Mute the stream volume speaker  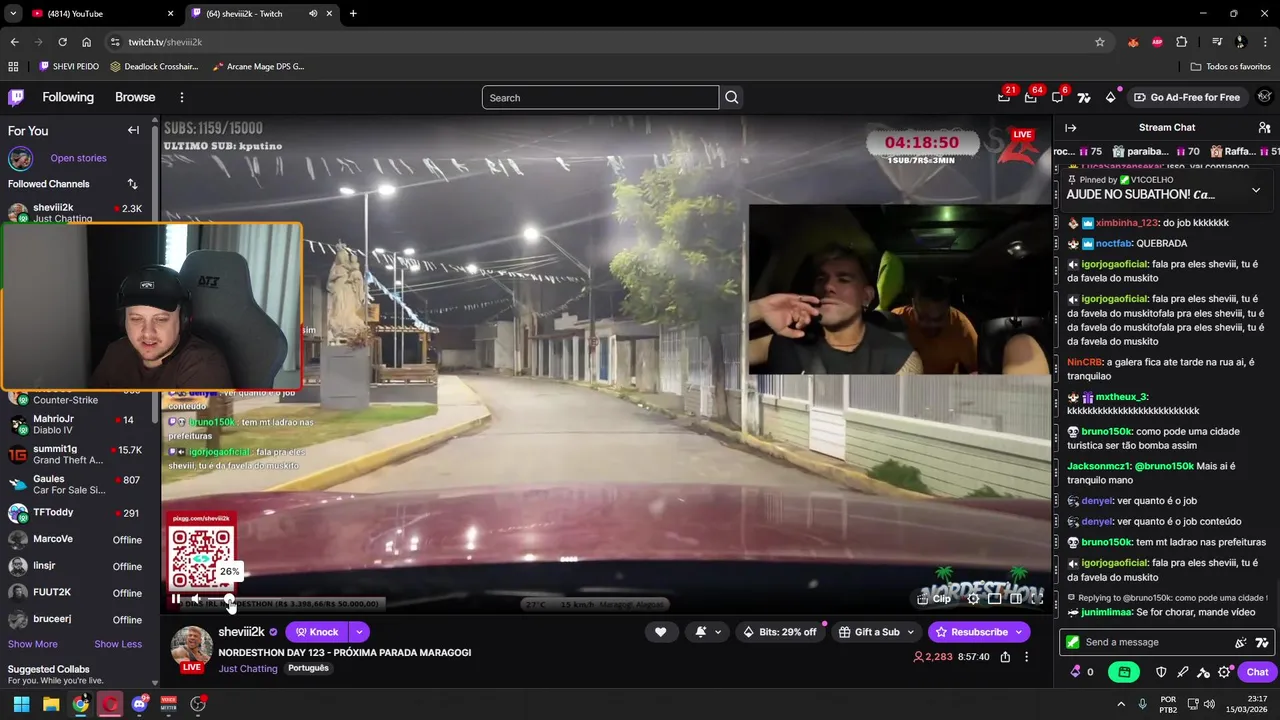197,599
